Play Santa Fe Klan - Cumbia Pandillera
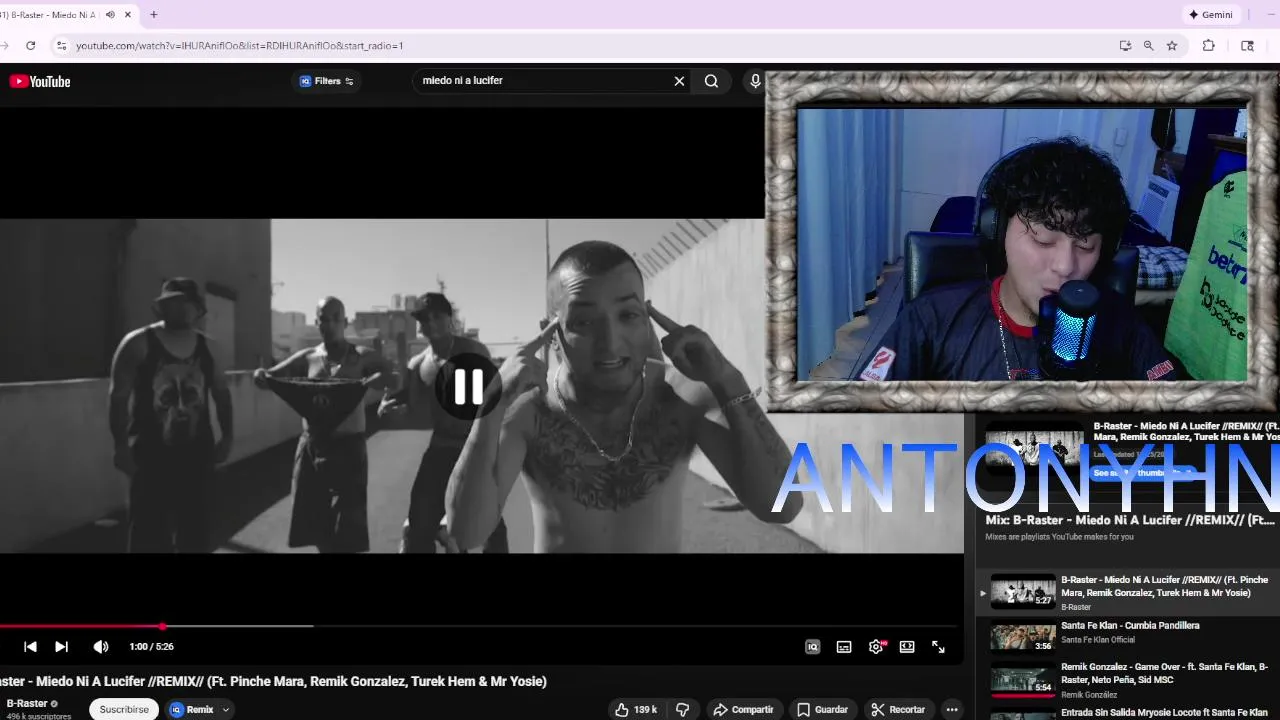 click(x=1130, y=626)
